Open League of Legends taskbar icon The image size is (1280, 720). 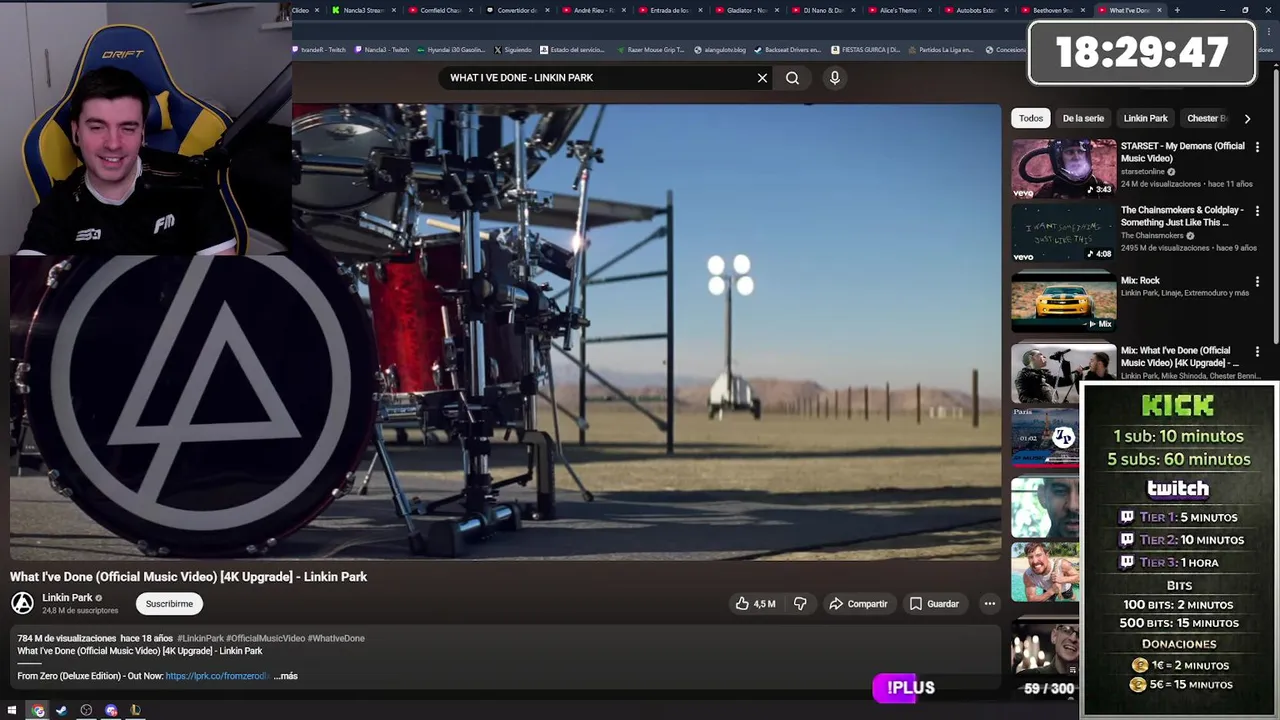coord(135,710)
